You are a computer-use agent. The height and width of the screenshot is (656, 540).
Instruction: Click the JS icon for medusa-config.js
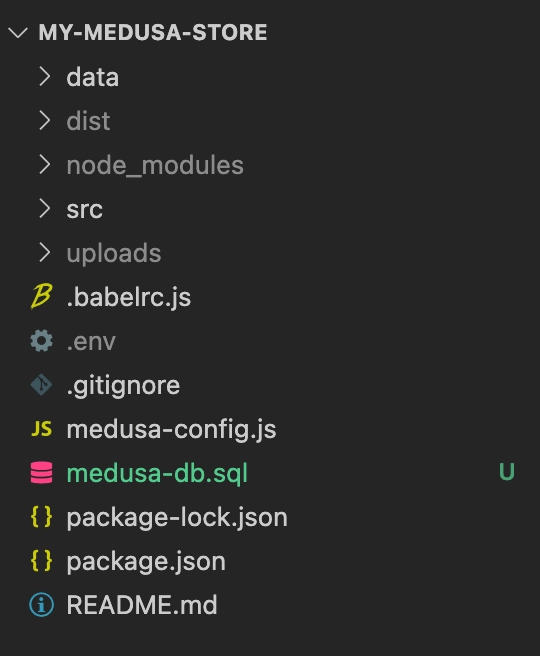tap(41, 429)
